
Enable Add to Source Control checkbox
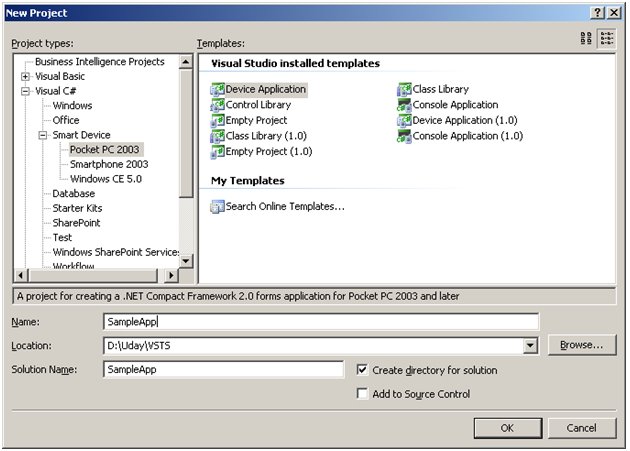362,393
